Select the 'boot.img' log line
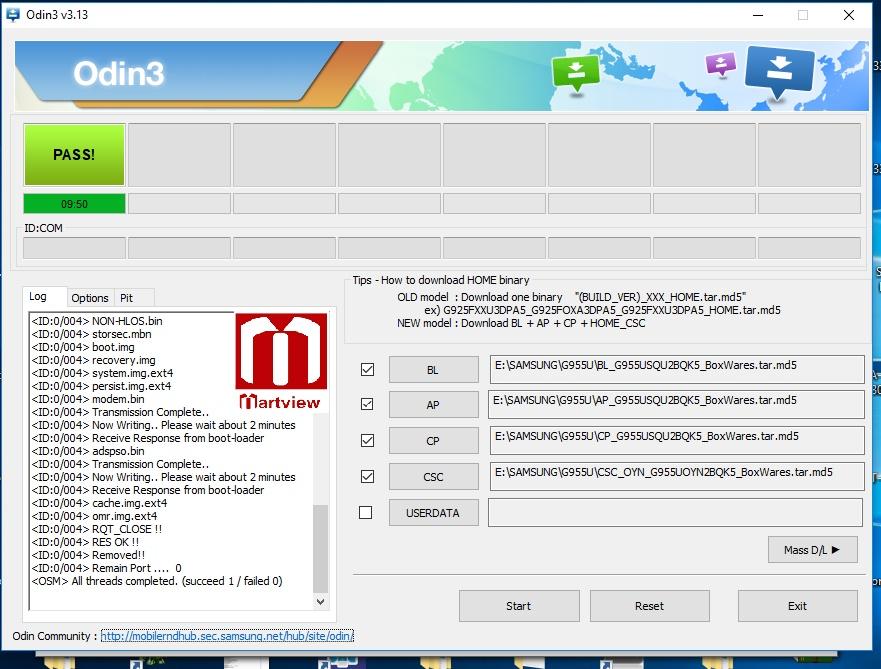 83,347
